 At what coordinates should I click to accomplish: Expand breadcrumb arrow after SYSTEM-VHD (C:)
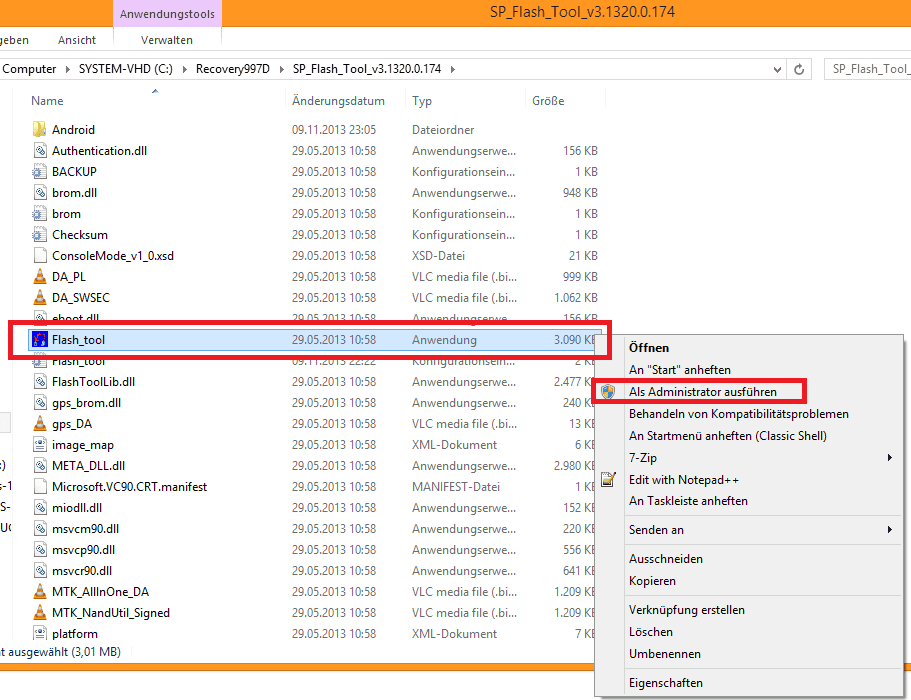tap(185, 69)
